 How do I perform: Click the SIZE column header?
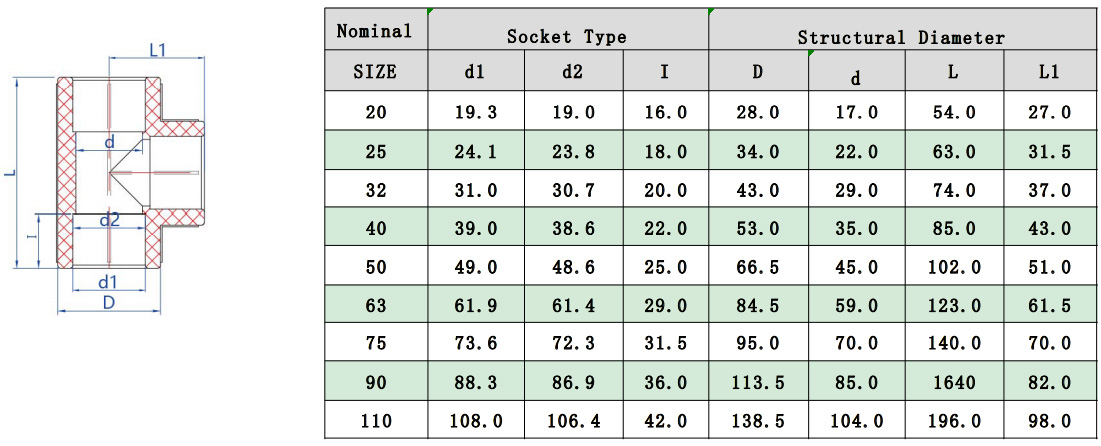click(375, 72)
